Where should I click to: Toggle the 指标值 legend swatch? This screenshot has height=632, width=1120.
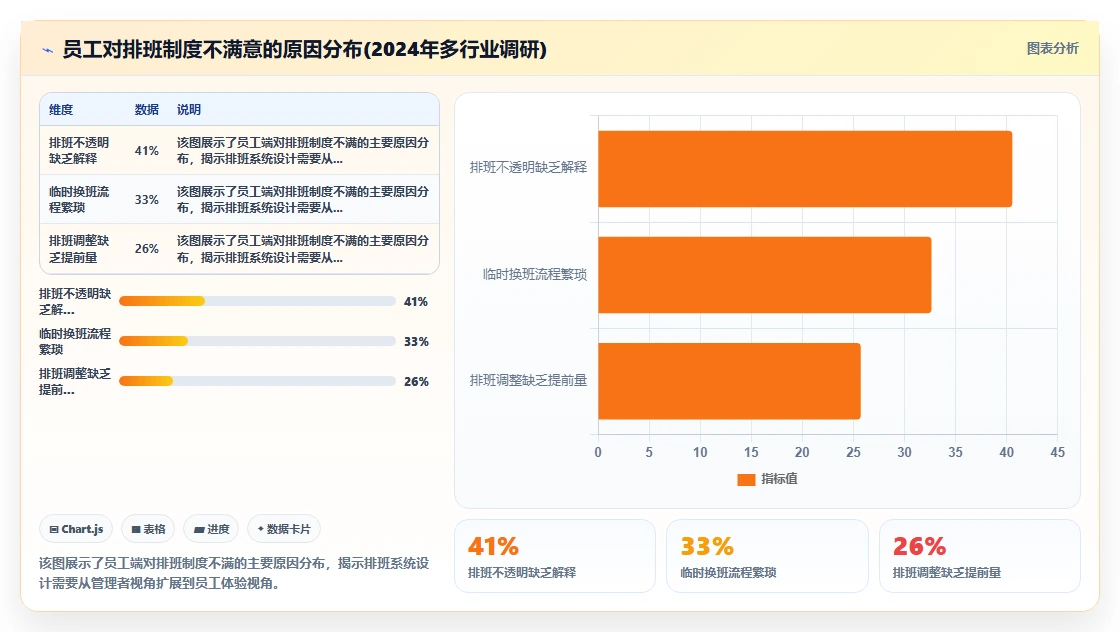(x=746, y=479)
